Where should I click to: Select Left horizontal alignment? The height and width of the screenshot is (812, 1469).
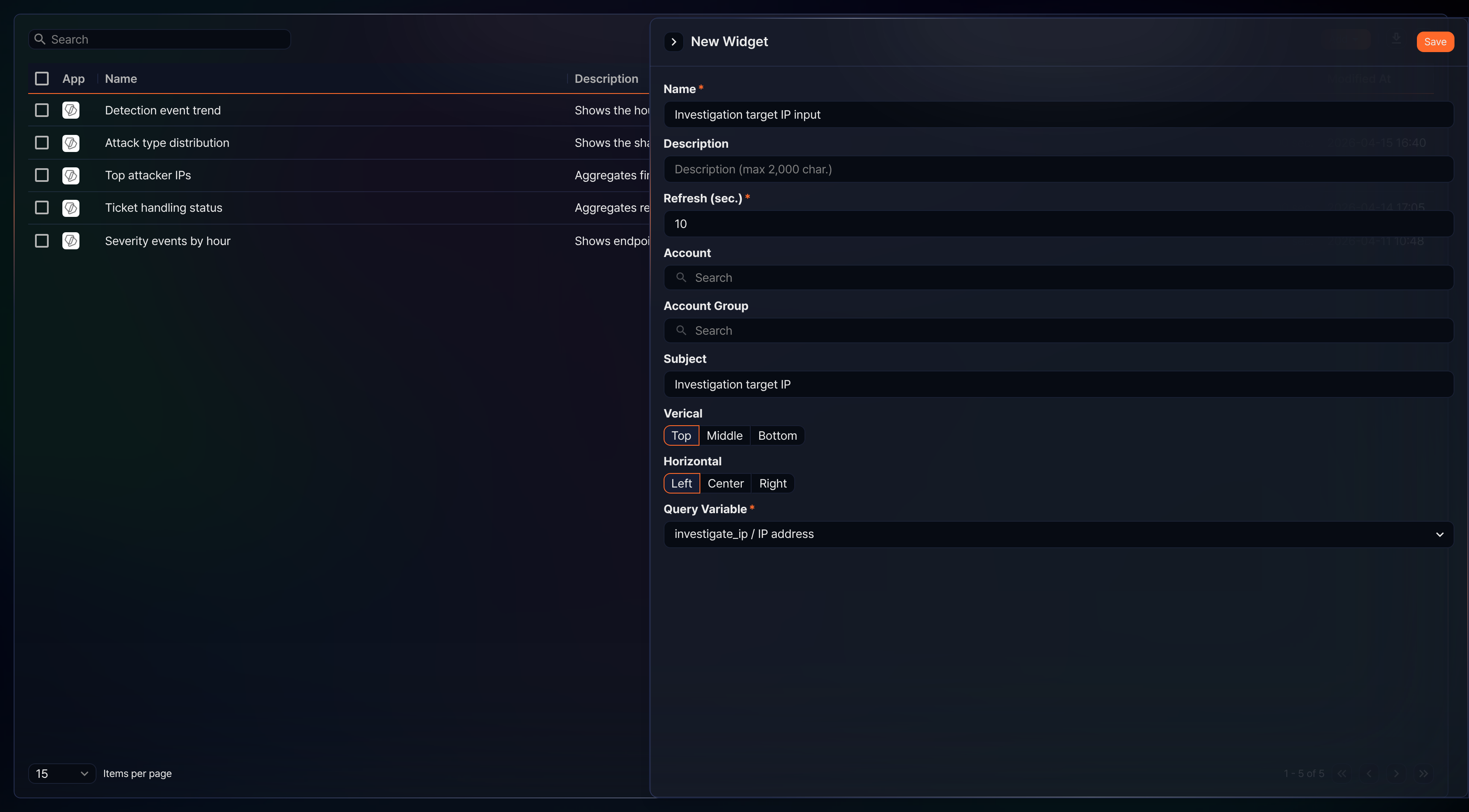(682, 484)
